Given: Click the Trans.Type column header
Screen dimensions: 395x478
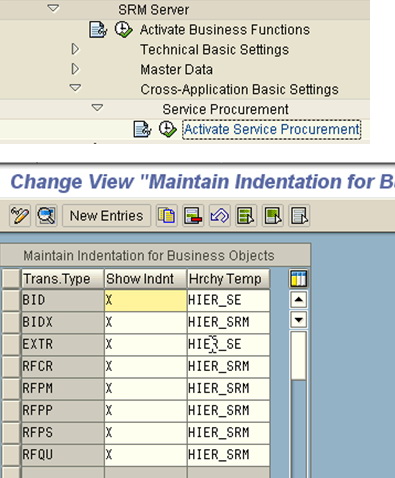Looking at the screenshot, I should point(63,279).
